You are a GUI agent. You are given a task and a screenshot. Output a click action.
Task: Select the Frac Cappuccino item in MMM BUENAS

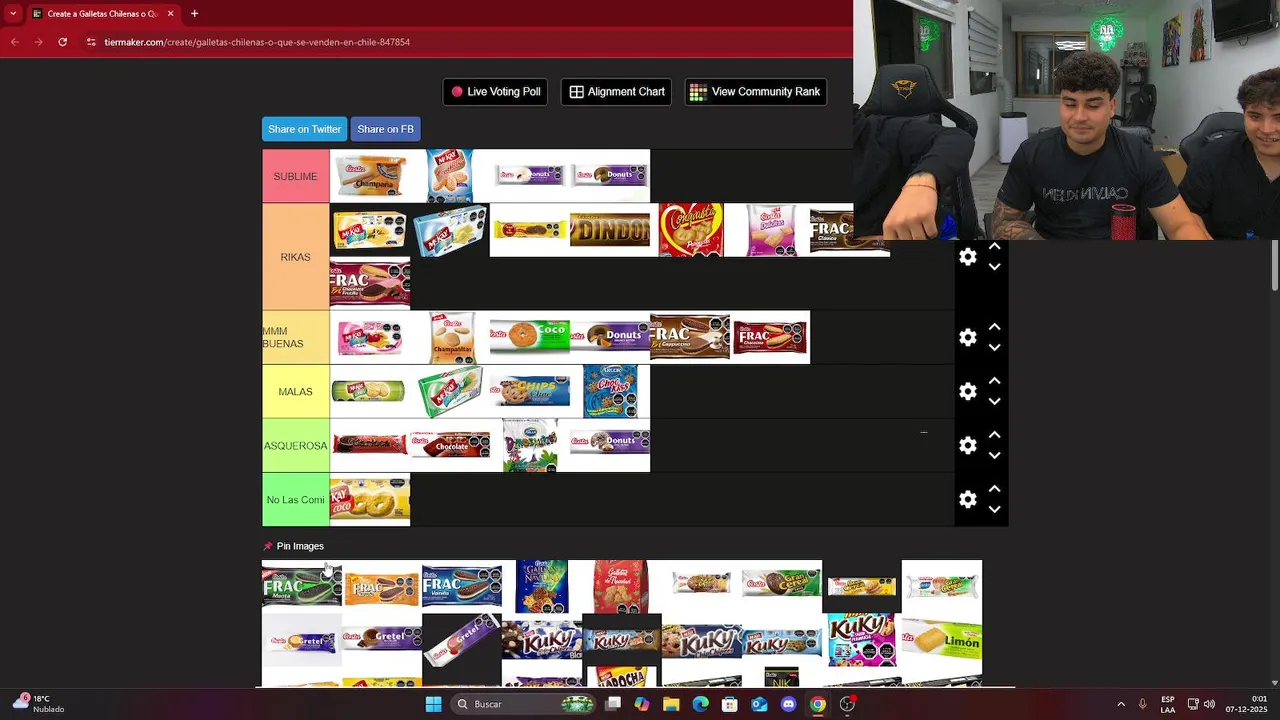click(690, 337)
